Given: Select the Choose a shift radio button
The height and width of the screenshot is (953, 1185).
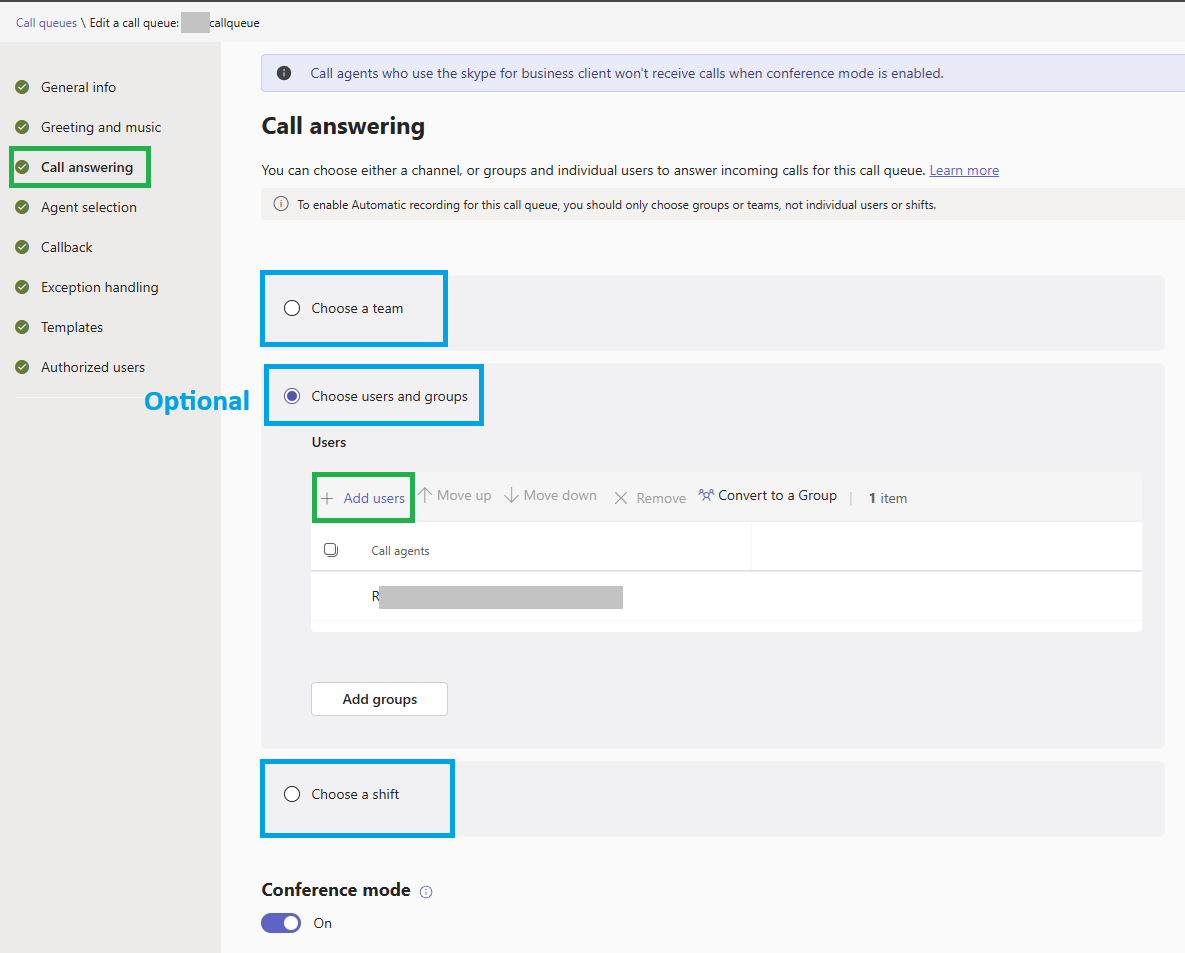Looking at the screenshot, I should click(292, 794).
